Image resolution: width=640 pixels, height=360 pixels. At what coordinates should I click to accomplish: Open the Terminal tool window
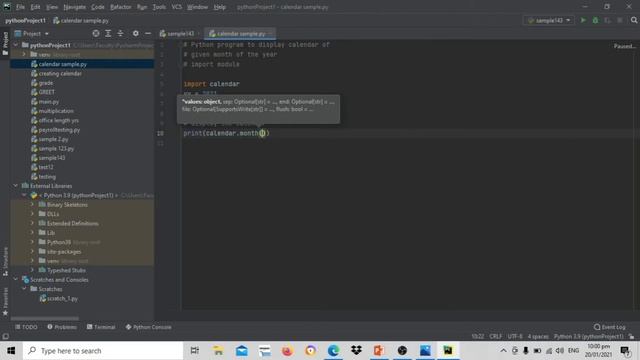(x=101, y=327)
